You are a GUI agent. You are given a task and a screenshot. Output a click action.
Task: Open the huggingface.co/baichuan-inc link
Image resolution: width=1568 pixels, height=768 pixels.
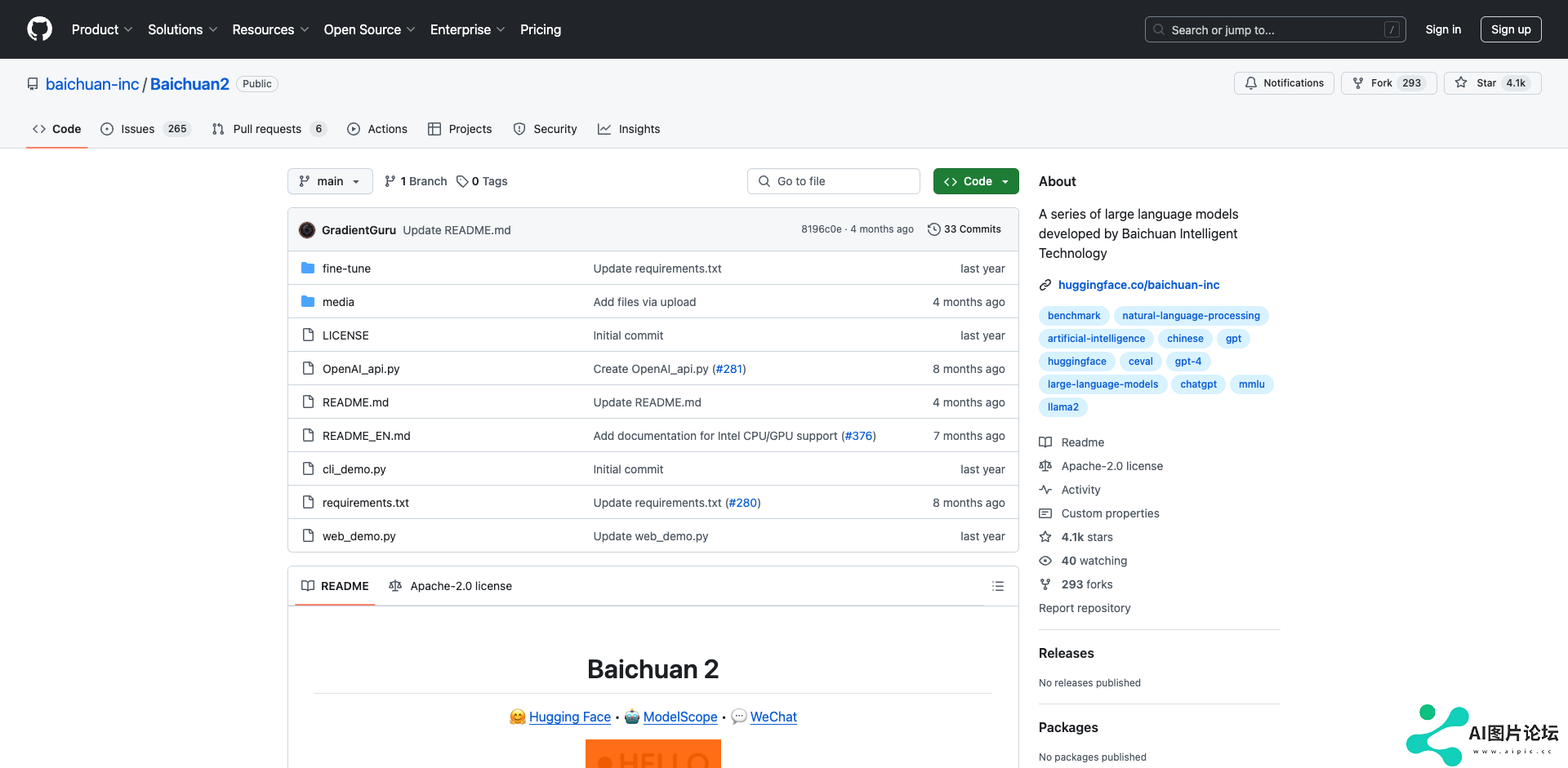point(1138,285)
